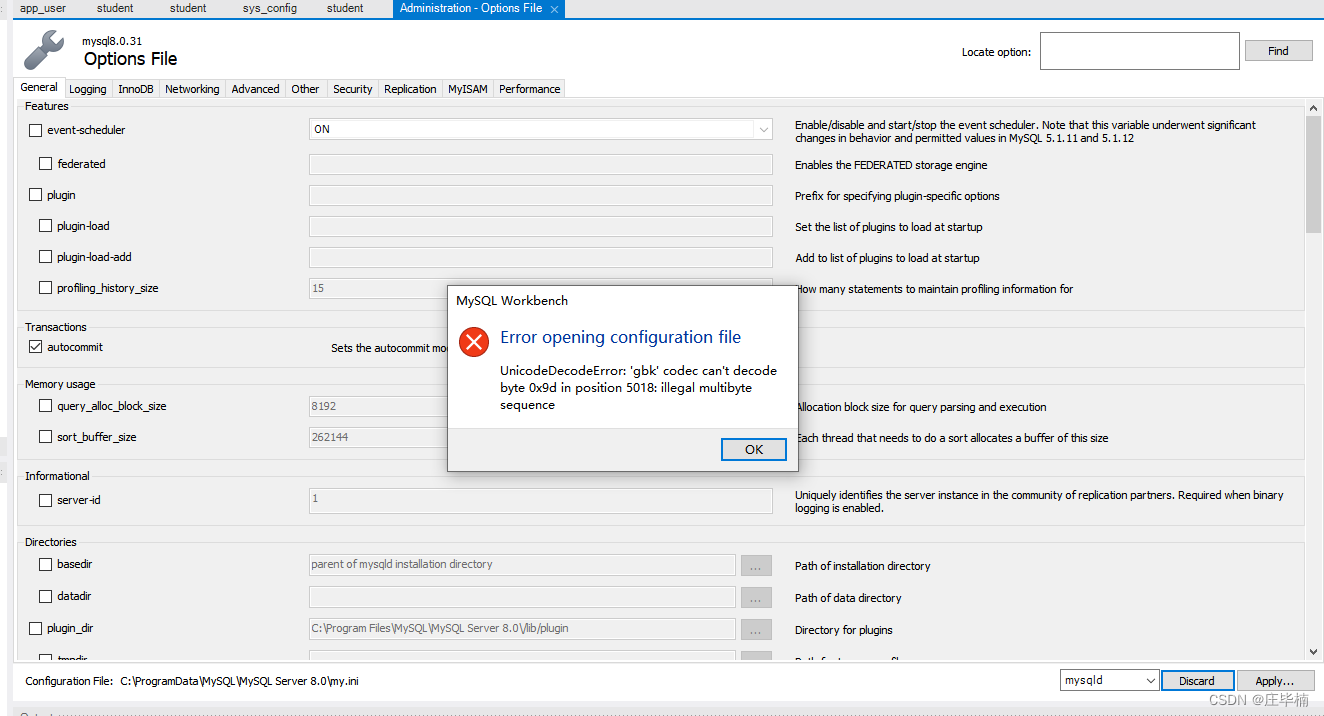Open the Replication tab
This screenshot has height=716, width=1324.
pyautogui.click(x=410, y=89)
